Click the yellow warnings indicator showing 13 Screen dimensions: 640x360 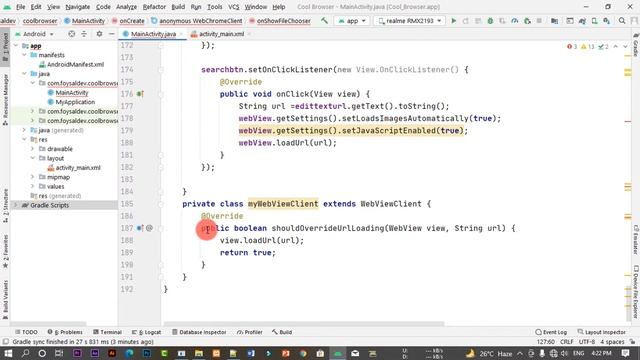(588, 47)
